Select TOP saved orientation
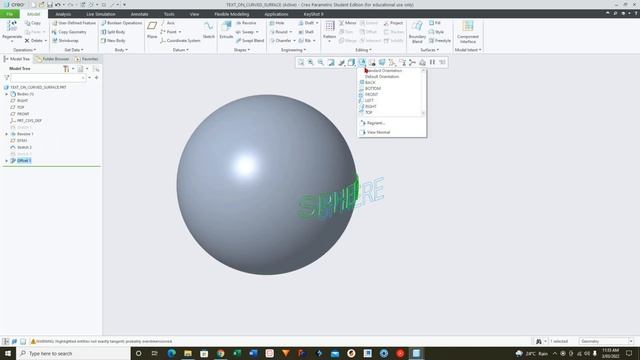The width and height of the screenshot is (640, 360). 369,113
